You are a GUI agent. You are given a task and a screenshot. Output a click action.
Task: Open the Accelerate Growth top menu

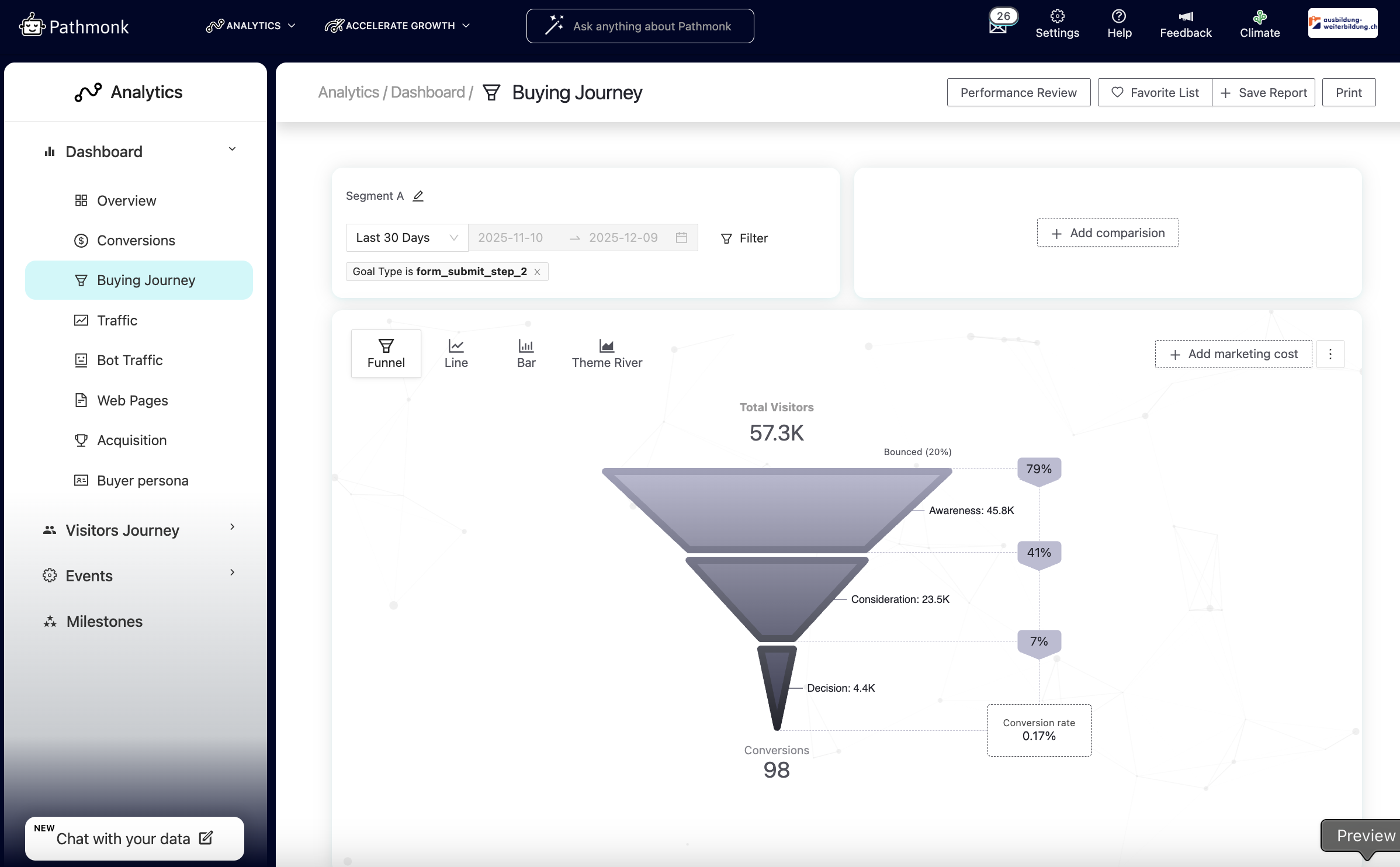point(397,26)
